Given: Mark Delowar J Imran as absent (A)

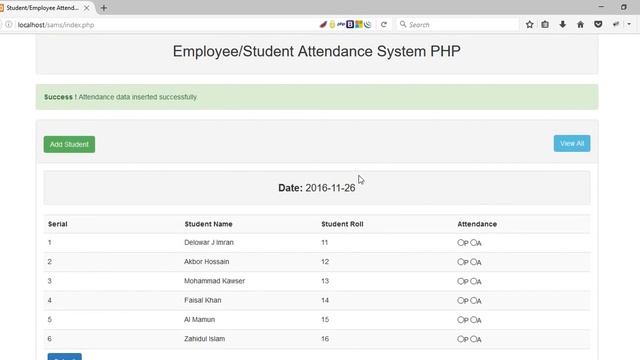Looking at the screenshot, I should [x=473, y=242].
